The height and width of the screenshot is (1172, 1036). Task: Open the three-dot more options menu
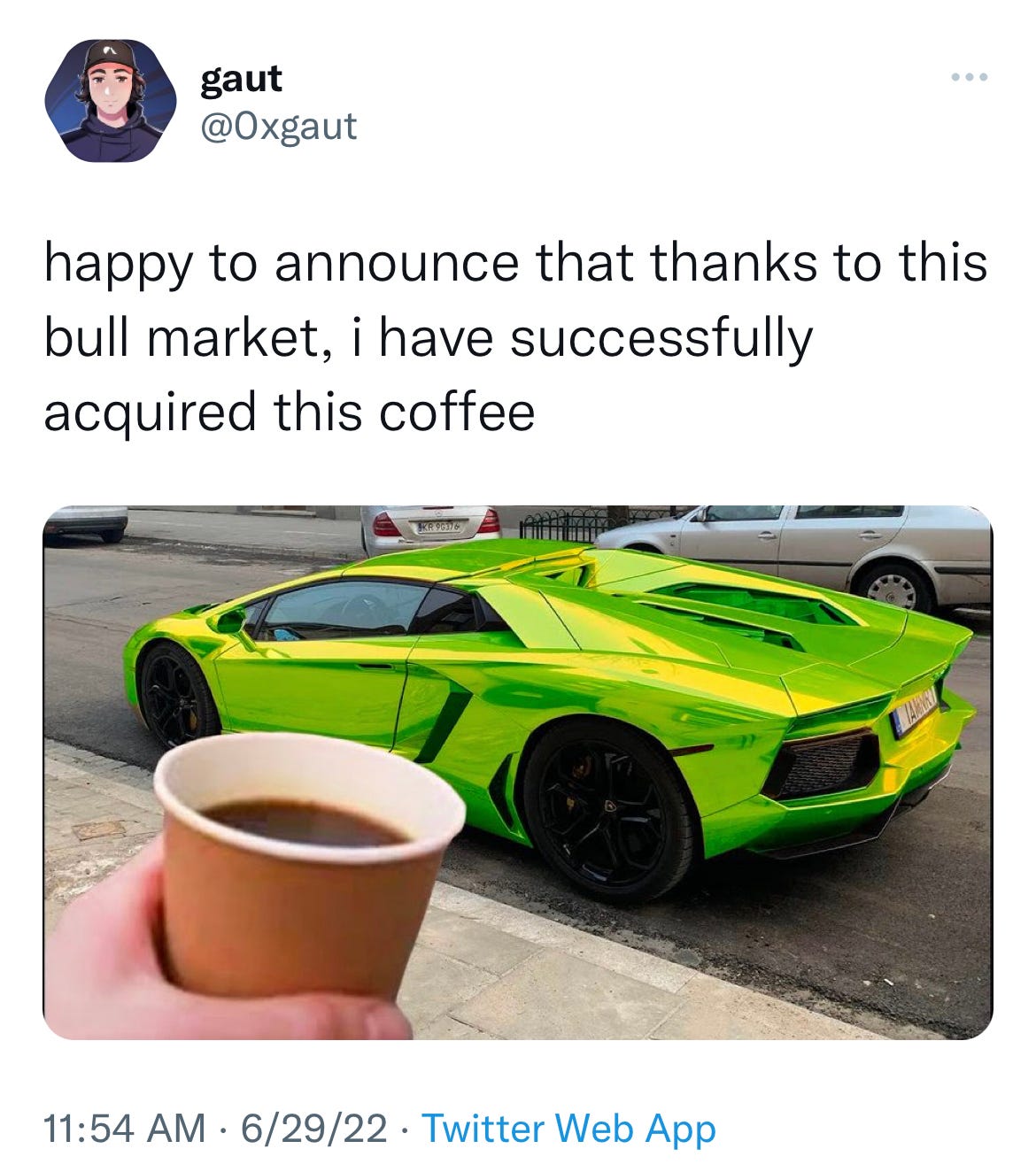[970, 78]
